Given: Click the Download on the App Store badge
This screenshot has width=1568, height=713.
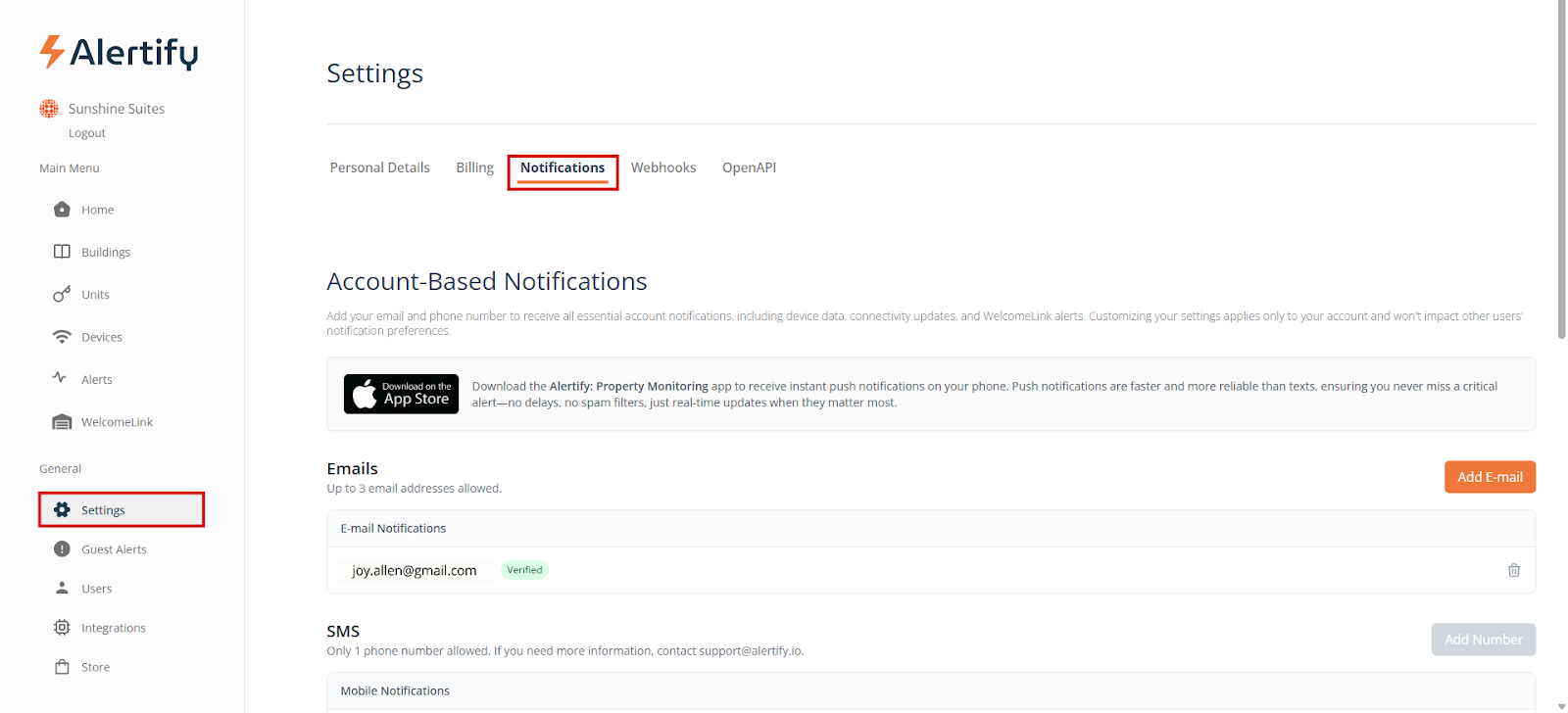Looking at the screenshot, I should pos(401,394).
